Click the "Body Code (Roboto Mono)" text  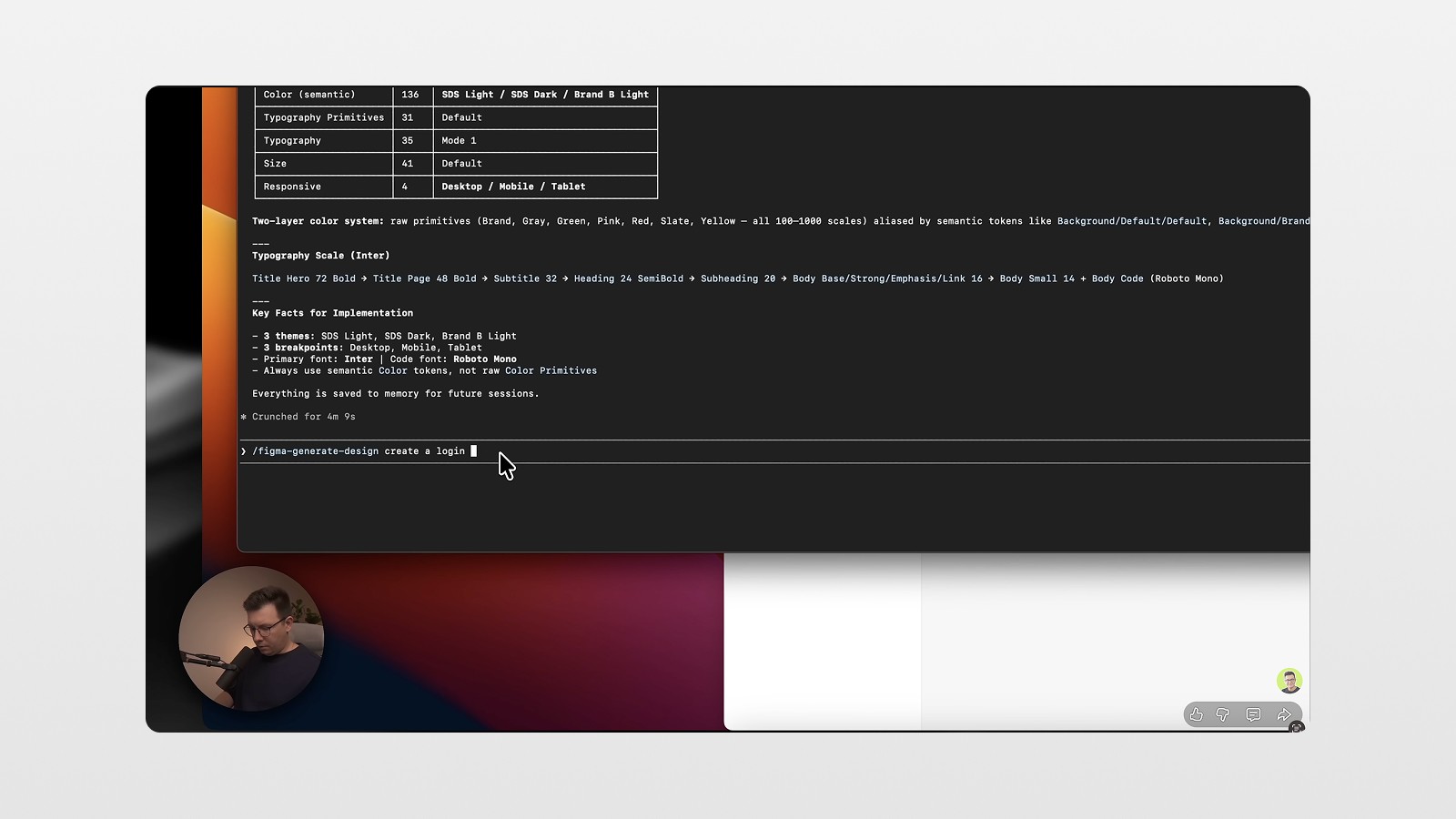point(1158,278)
